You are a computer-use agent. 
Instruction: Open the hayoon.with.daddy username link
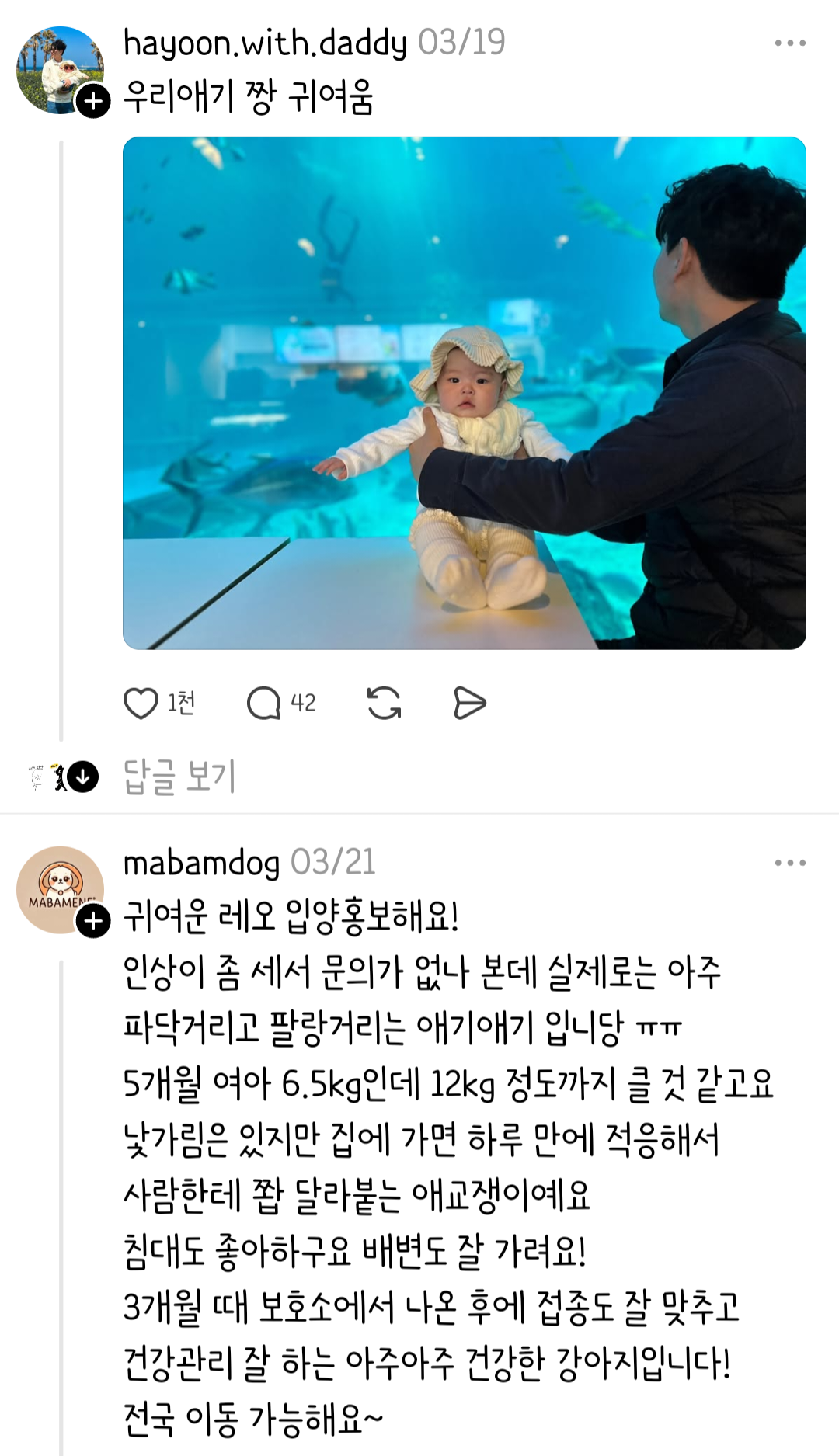point(265,43)
